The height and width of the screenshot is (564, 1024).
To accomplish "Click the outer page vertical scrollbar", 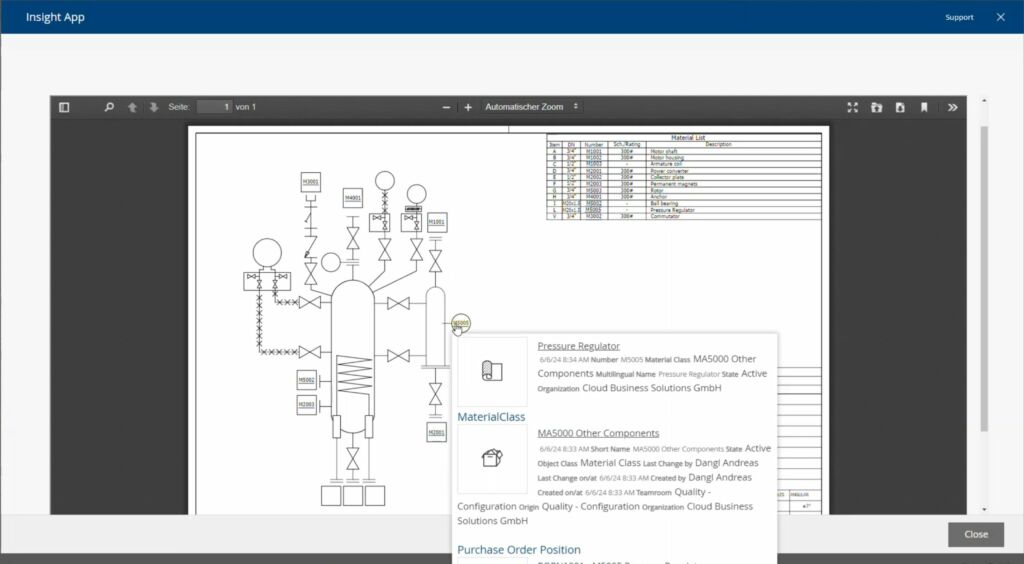I will pos(984,279).
